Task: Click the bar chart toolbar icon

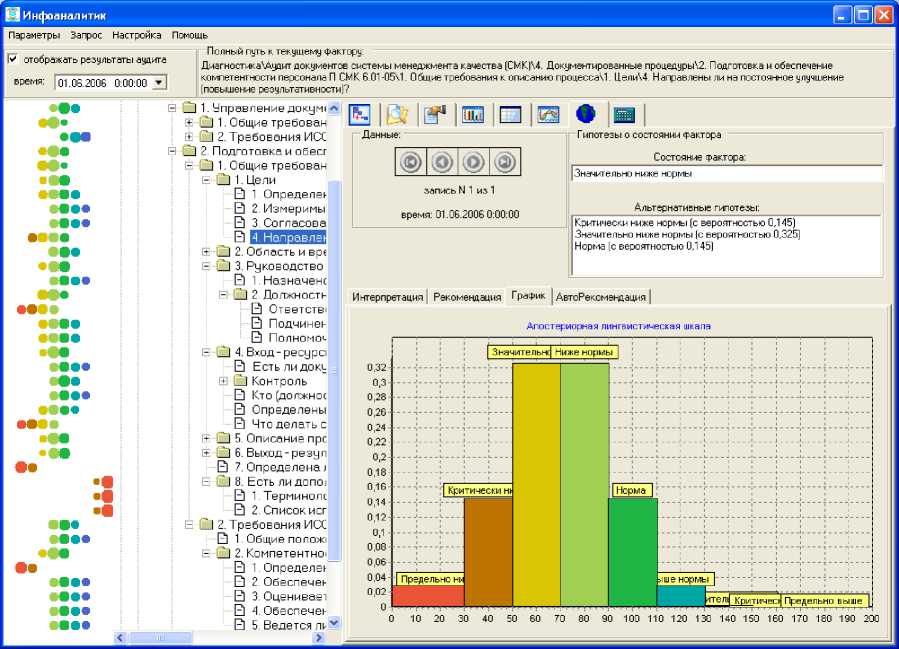Action: click(472, 114)
